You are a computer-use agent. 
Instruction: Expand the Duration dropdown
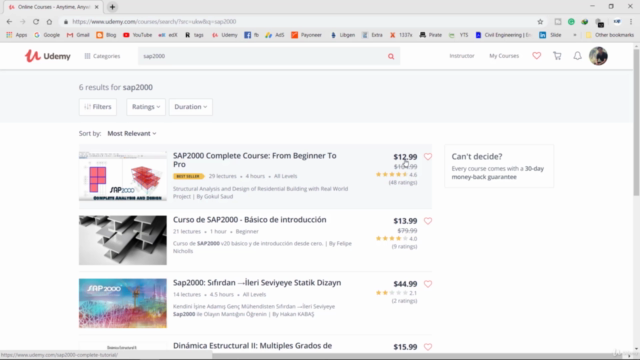(191, 107)
